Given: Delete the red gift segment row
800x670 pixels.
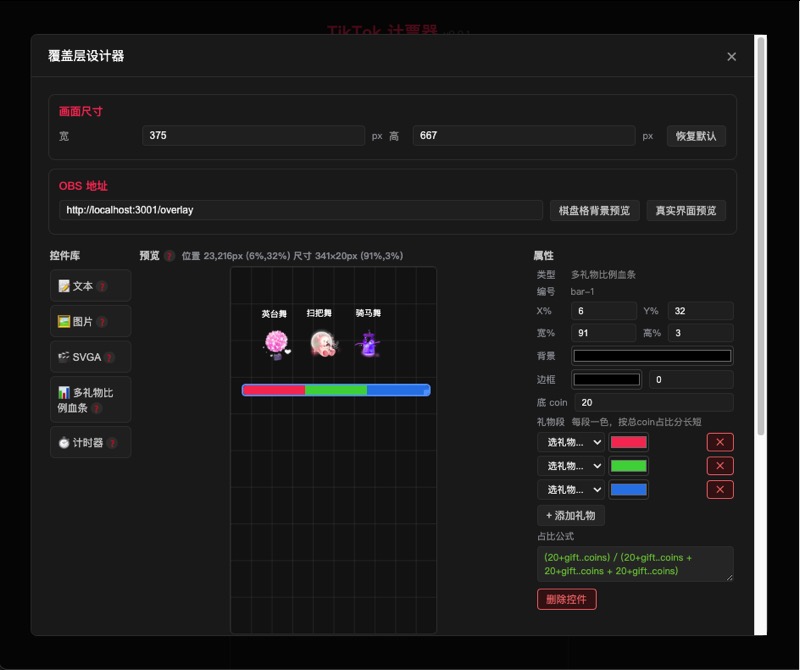Looking at the screenshot, I should tap(720, 442).
